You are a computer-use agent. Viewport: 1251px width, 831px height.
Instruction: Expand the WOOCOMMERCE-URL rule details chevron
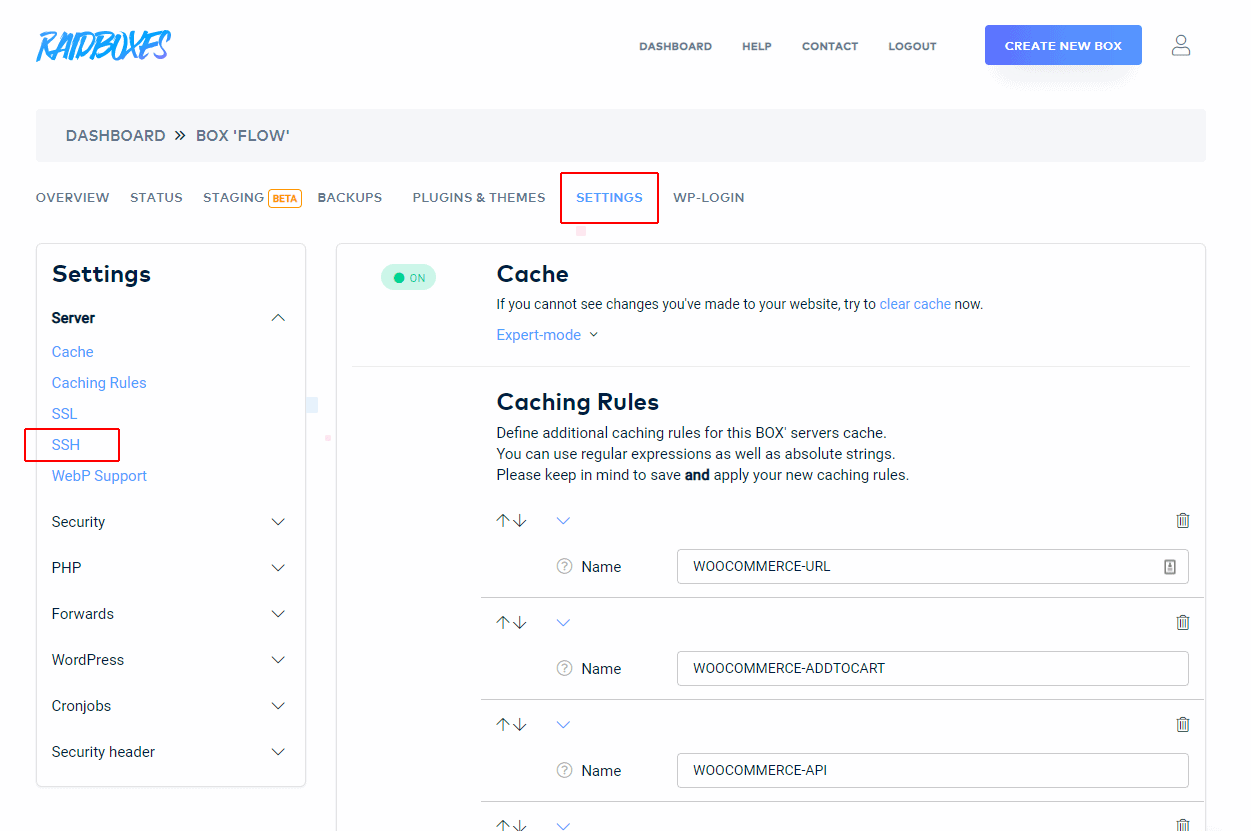pos(563,520)
